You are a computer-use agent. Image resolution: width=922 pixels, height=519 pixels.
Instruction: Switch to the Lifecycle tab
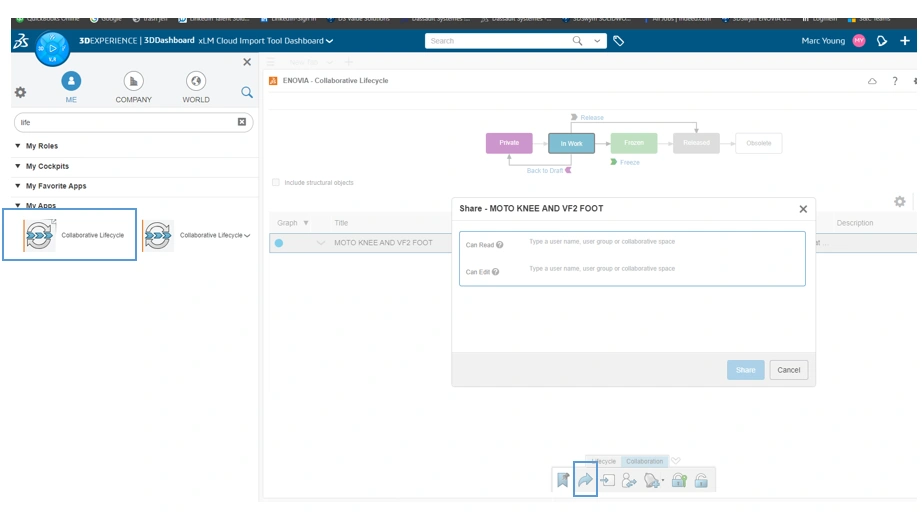point(604,461)
